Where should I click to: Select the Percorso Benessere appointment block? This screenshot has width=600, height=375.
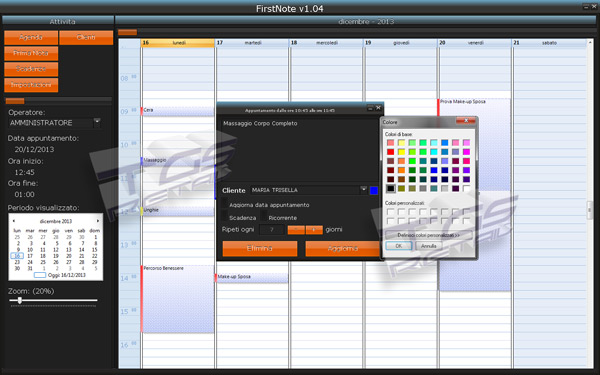[178, 299]
